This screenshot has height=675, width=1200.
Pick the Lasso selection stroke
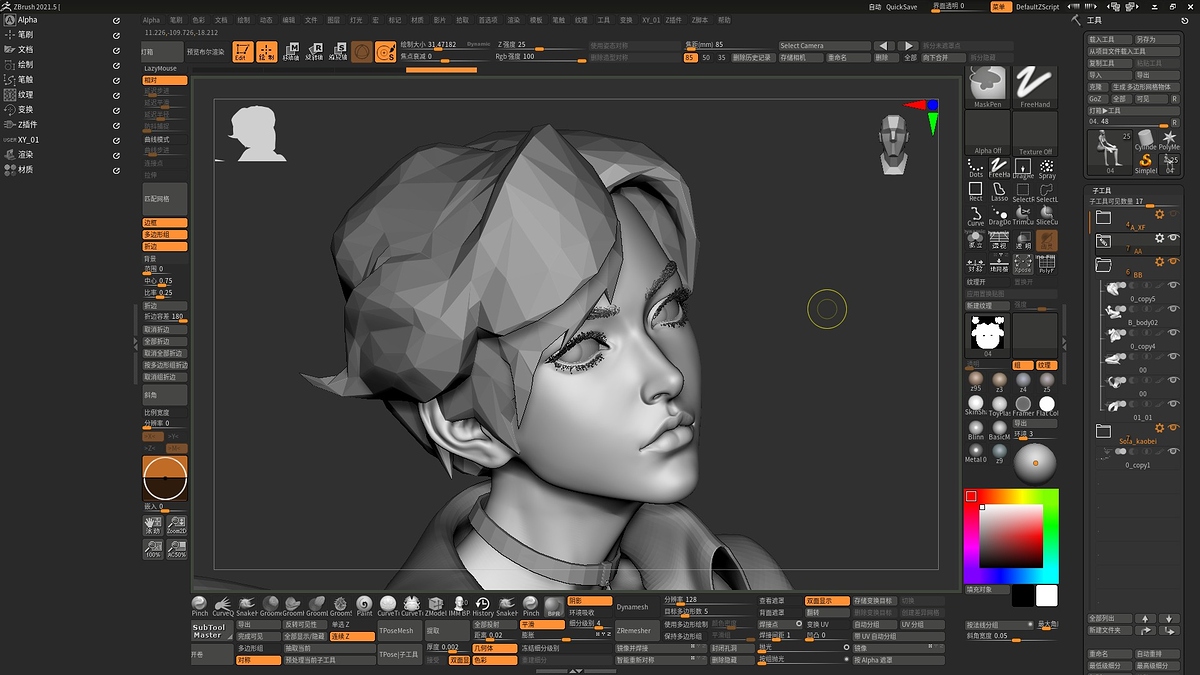(999, 191)
